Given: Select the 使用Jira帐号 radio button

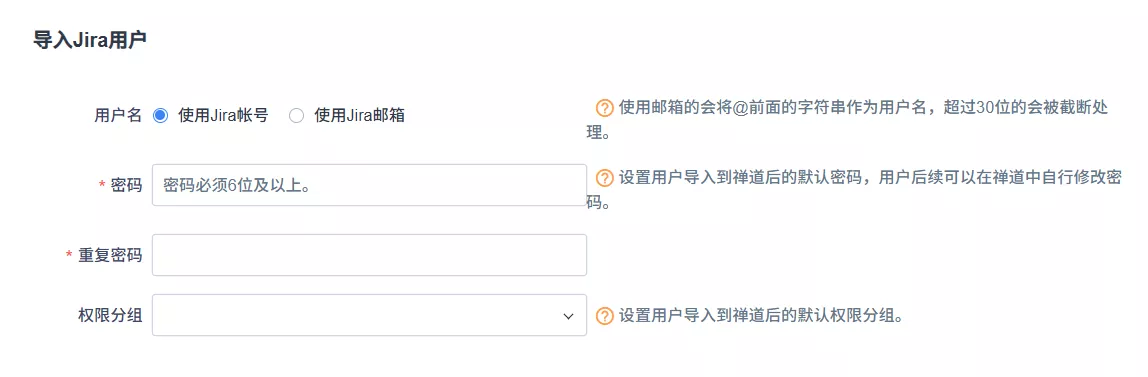Looking at the screenshot, I should coord(160,115).
